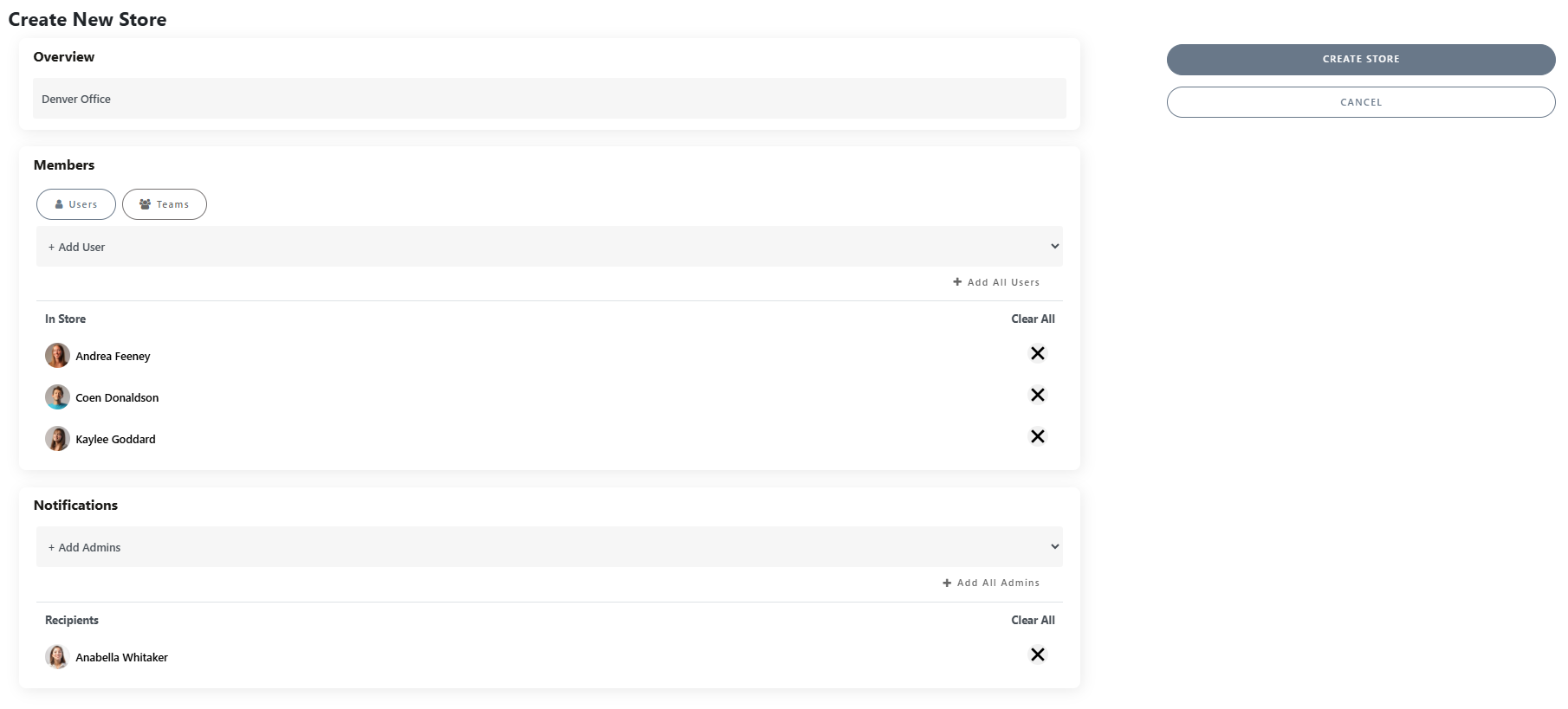The image size is (1568, 709).
Task: Click the Add User dropdown chevron
Action: (1054, 247)
